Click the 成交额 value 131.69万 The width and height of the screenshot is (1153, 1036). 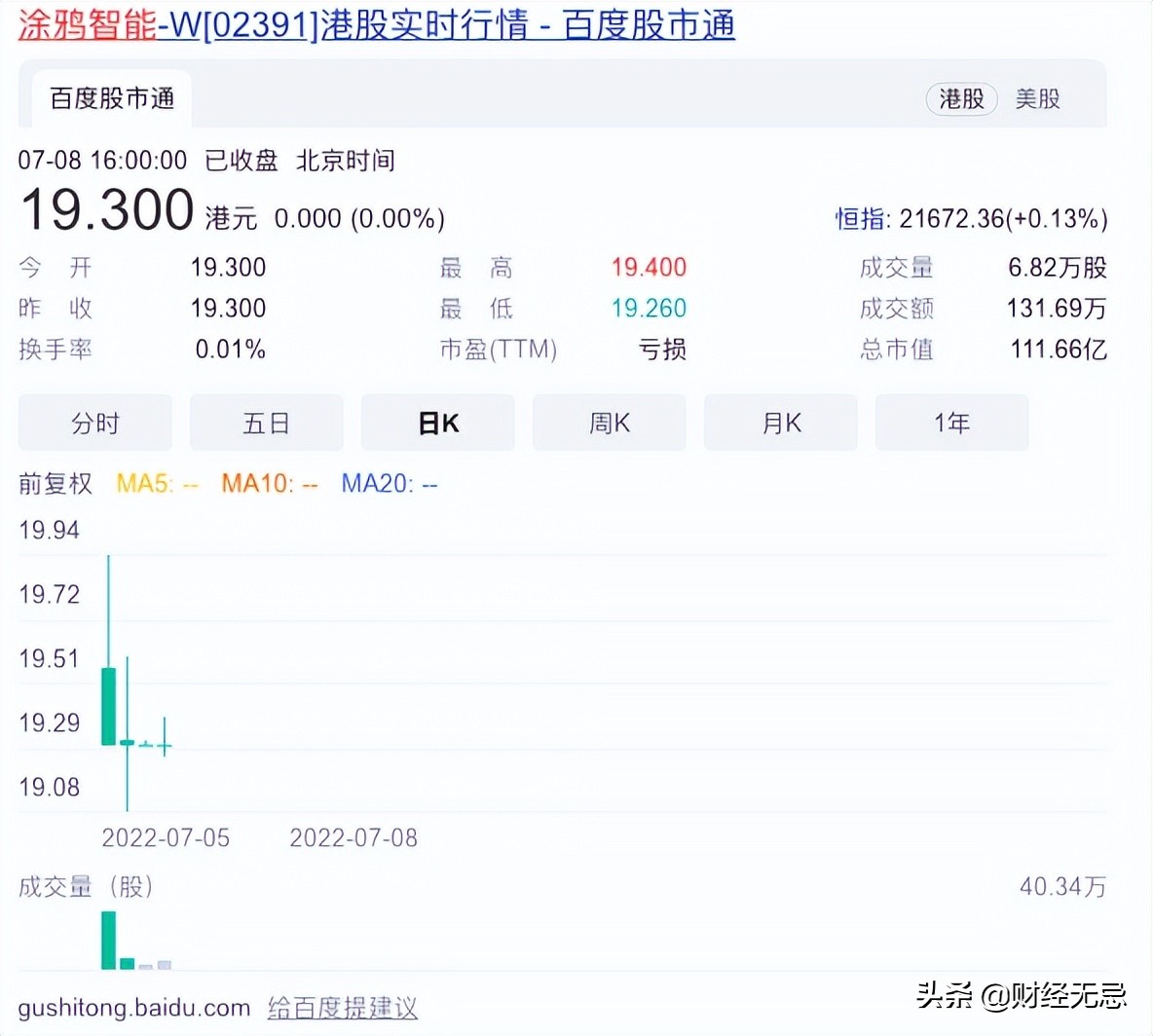pyautogui.click(x=1057, y=308)
